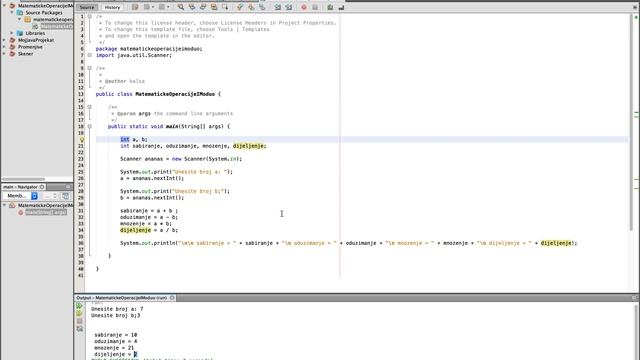The width and height of the screenshot is (640, 360).
Task: Click 'import java.util.Scanner;' line
Action: click(134, 55)
